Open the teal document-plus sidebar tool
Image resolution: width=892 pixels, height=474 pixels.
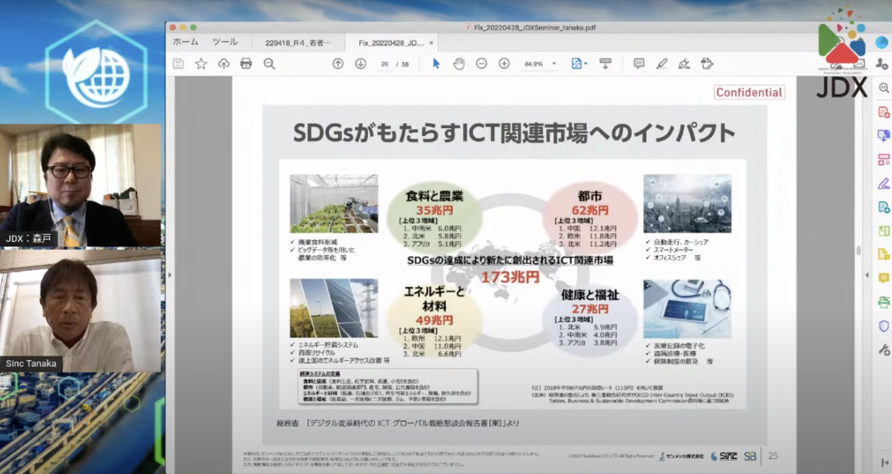(x=883, y=207)
